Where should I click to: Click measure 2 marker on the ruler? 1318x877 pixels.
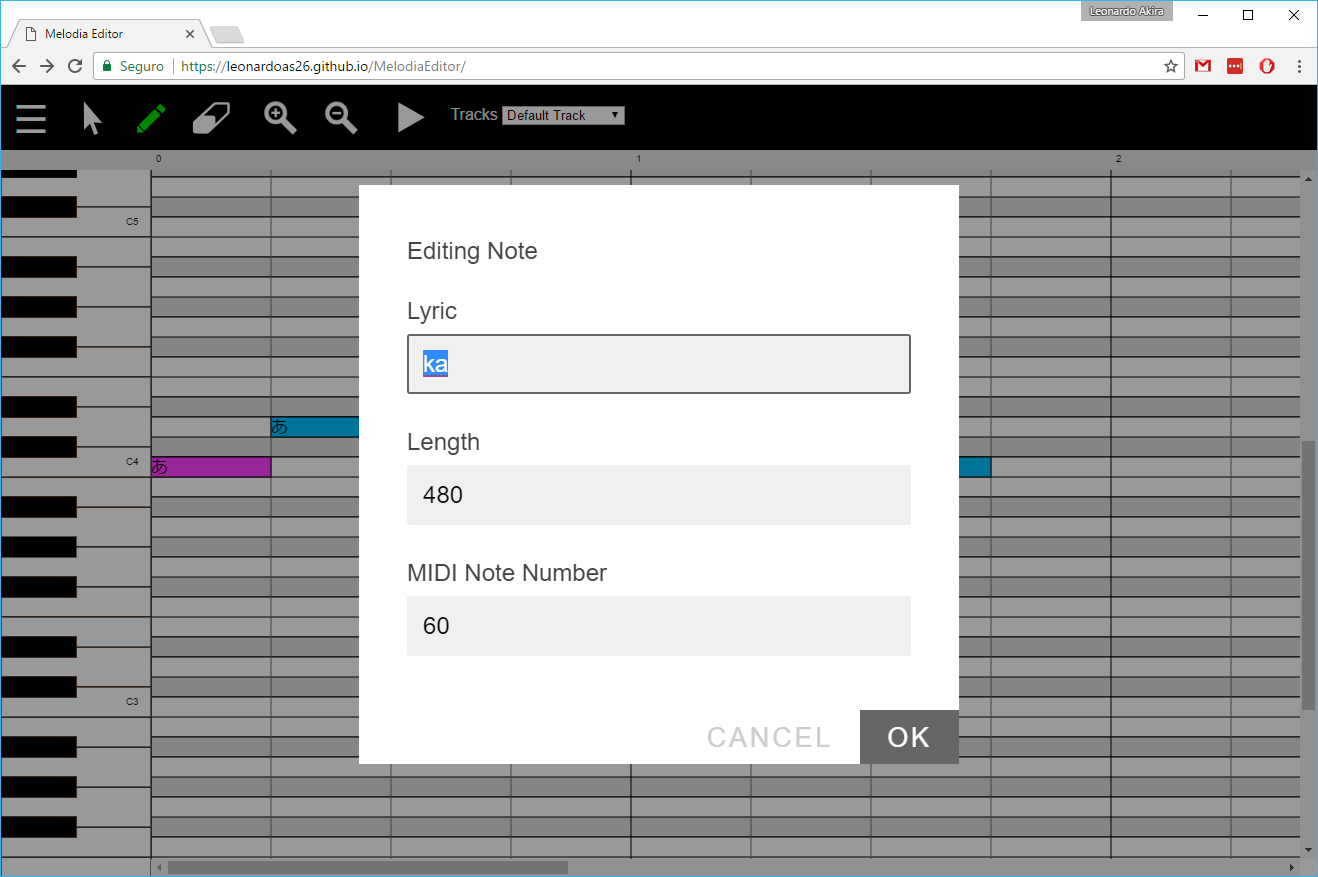[x=1118, y=159]
